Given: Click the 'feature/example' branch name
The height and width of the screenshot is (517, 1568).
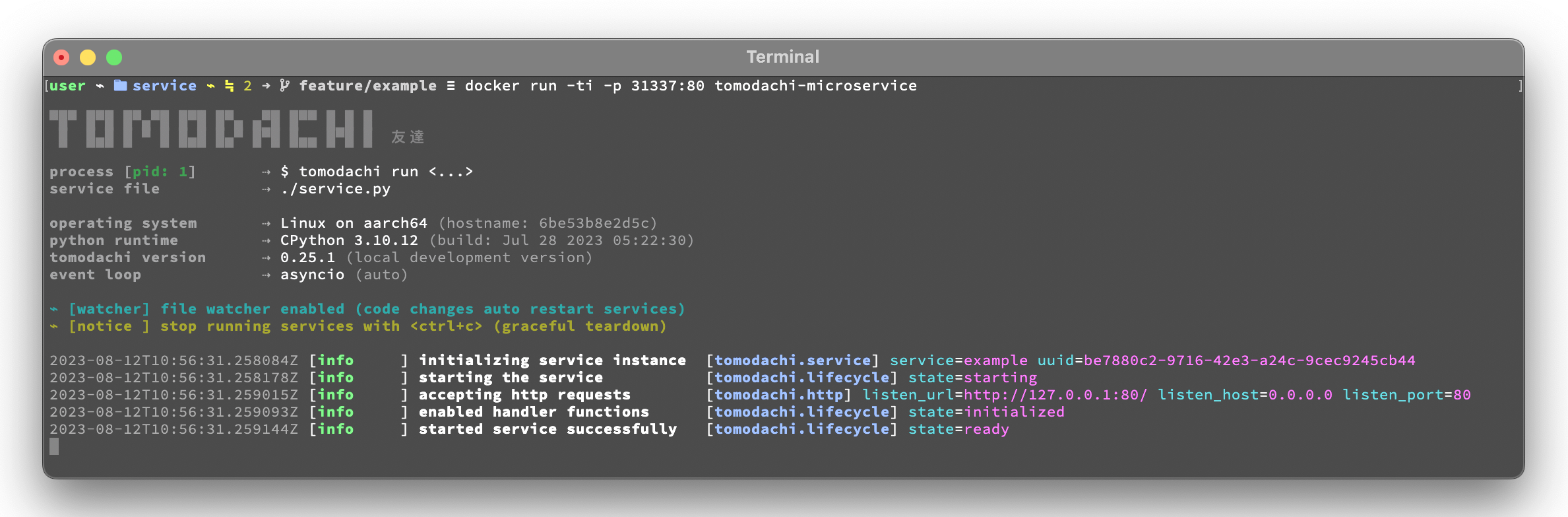Looking at the screenshot, I should pyautogui.click(x=367, y=86).
